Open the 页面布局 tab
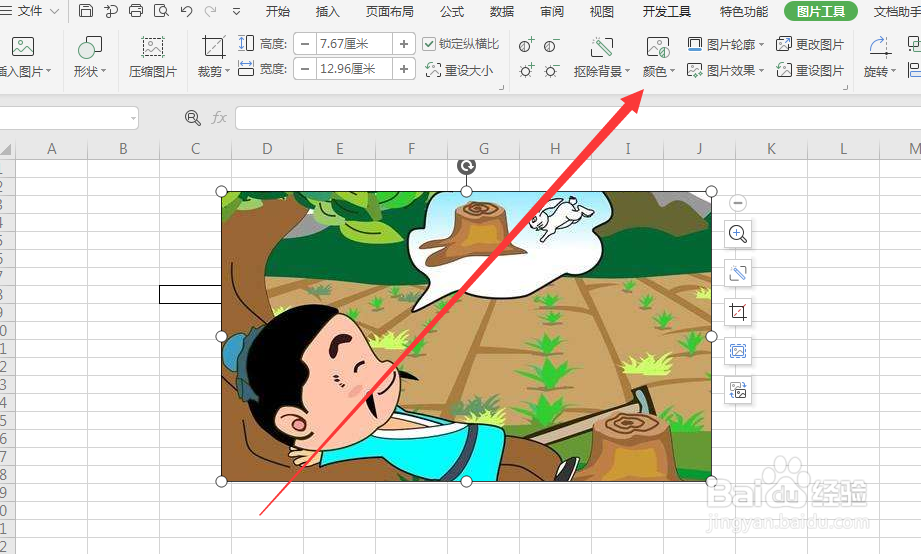Image resolution: width=921 pixels, height=554 pixels. [389, 11]
